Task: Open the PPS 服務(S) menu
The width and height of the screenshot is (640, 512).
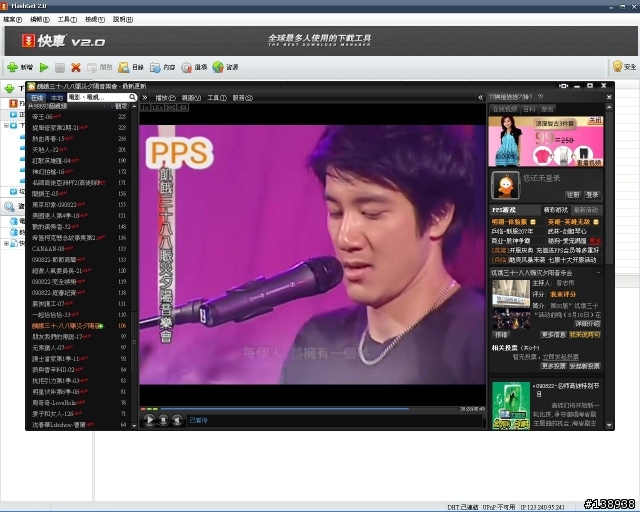Action: [x=242, y=98]
